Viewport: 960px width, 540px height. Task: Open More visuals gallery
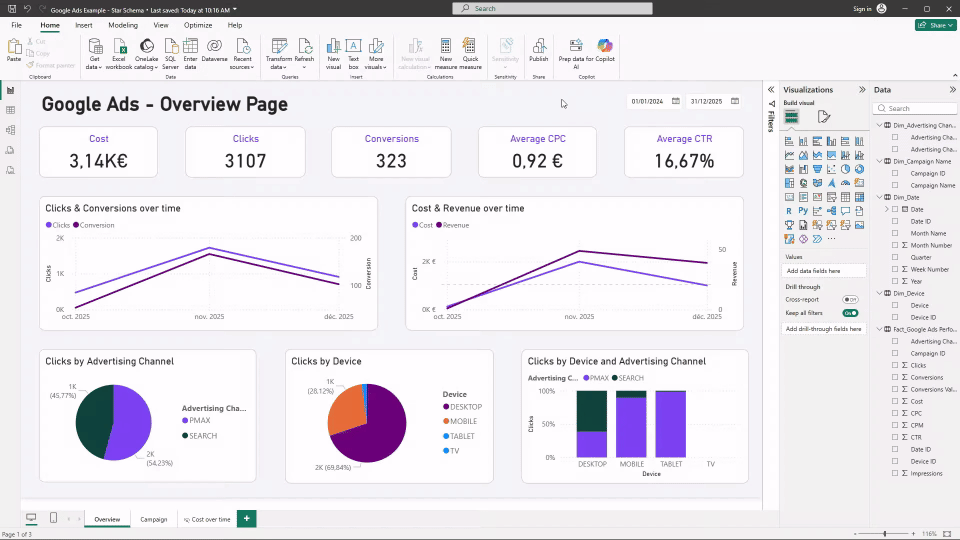(376, 54)
